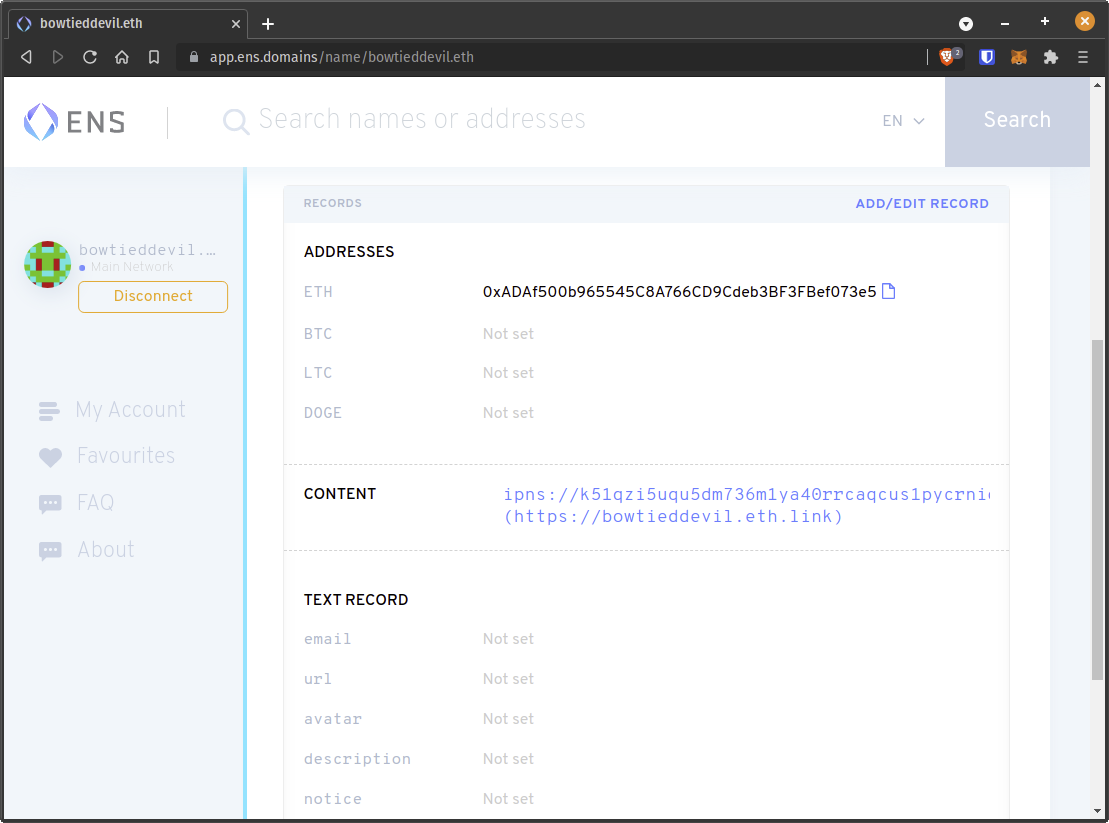Click the url 'Not set' value
The height and width of the screenshot is (823, 1109).
tap(508, 679)
